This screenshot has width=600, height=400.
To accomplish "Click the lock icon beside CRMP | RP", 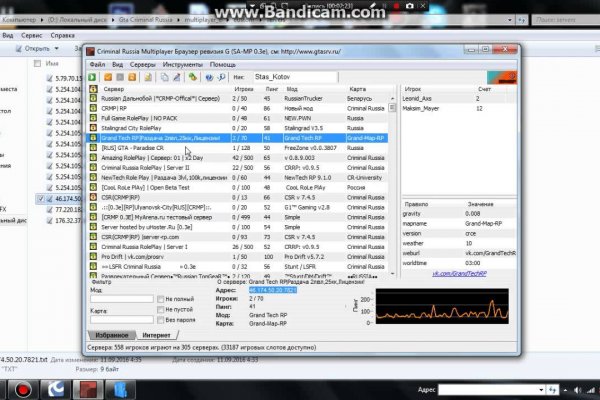I will click(x=92, y=108).
